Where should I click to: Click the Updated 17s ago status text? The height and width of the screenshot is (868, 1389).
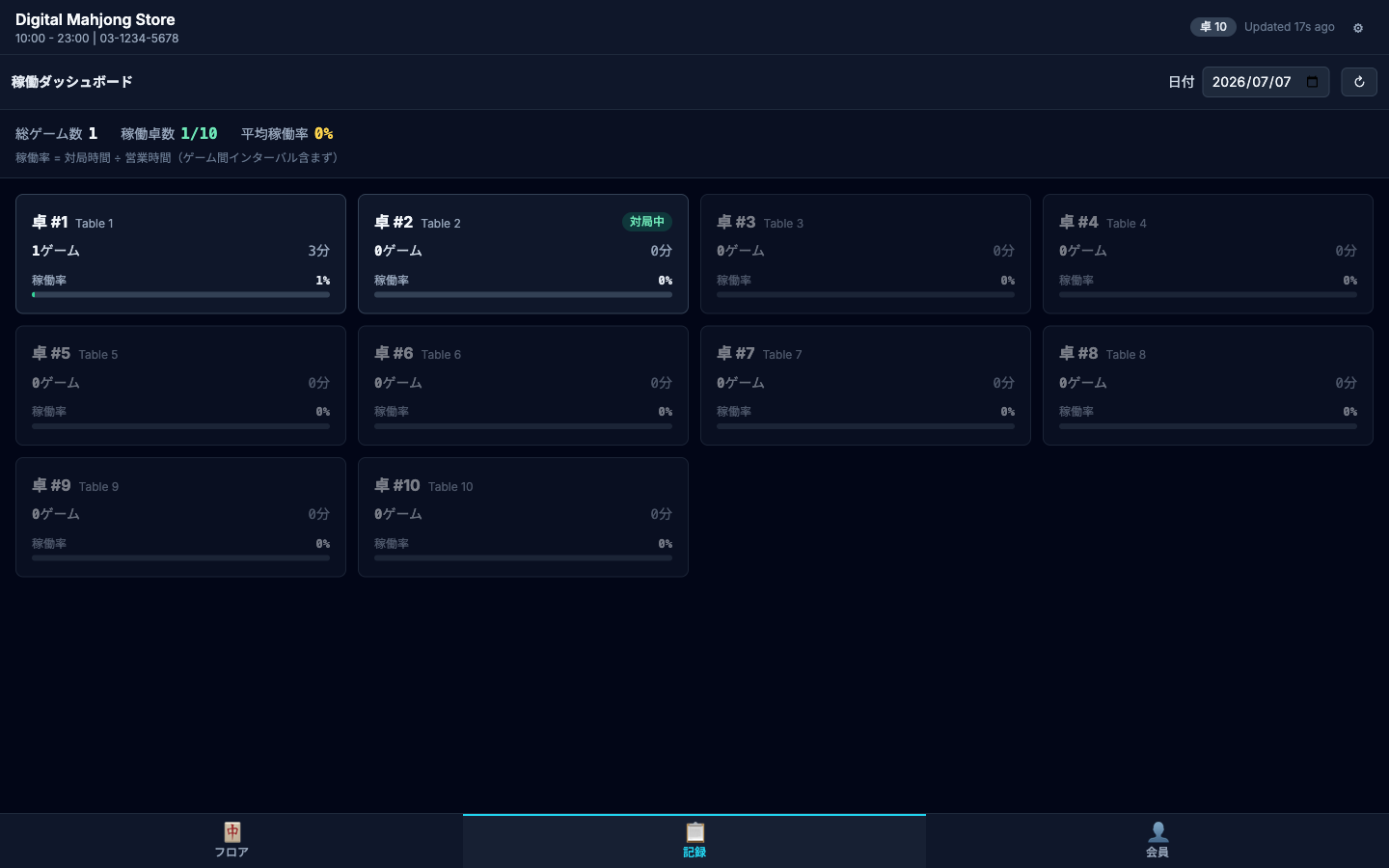pyautogui.click(x=1290, y=27)
